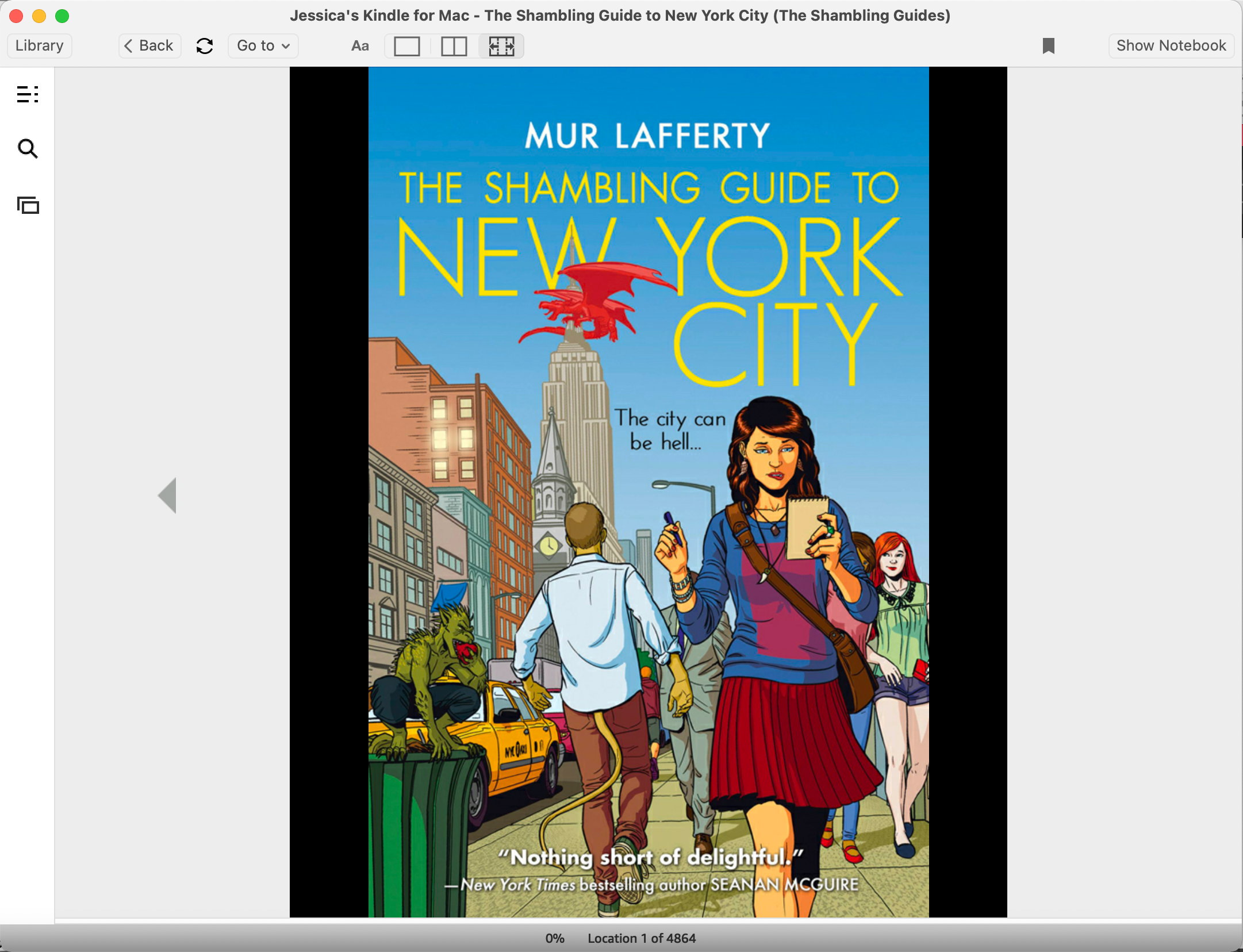Click the refresh/sync button

coord(204,46)
